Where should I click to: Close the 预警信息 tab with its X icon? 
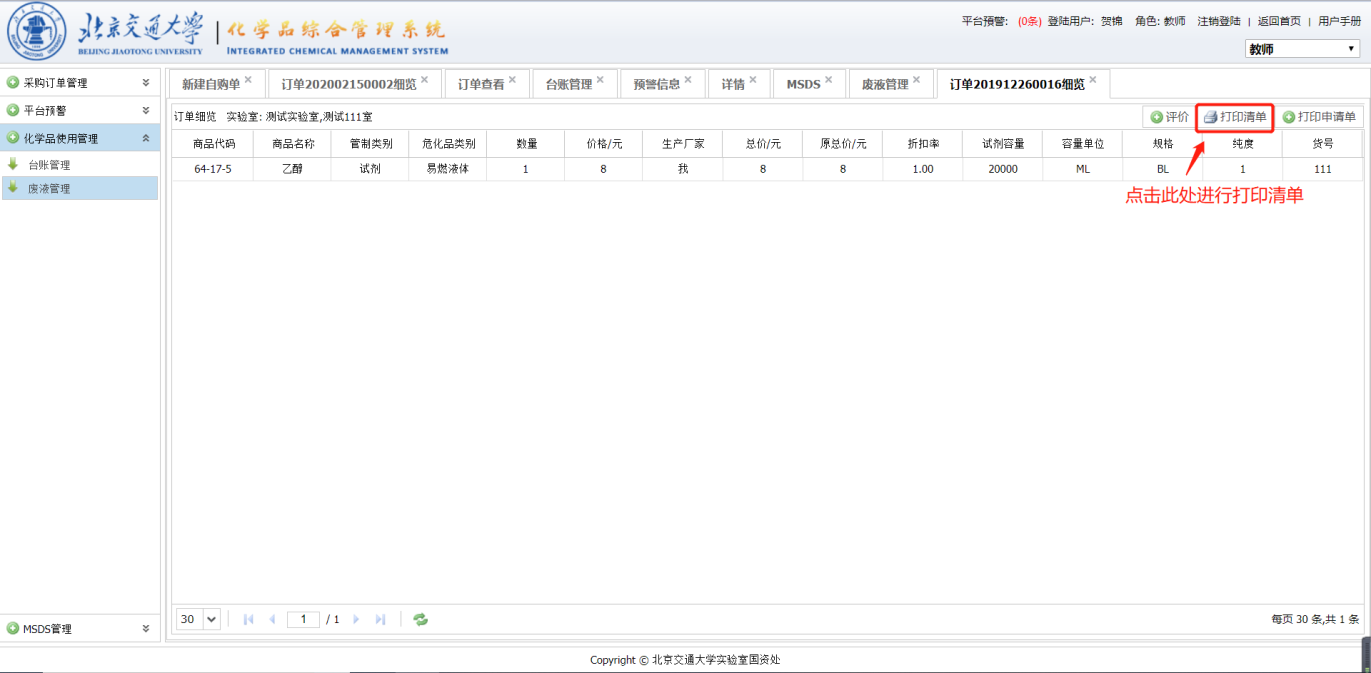[688, 80]
